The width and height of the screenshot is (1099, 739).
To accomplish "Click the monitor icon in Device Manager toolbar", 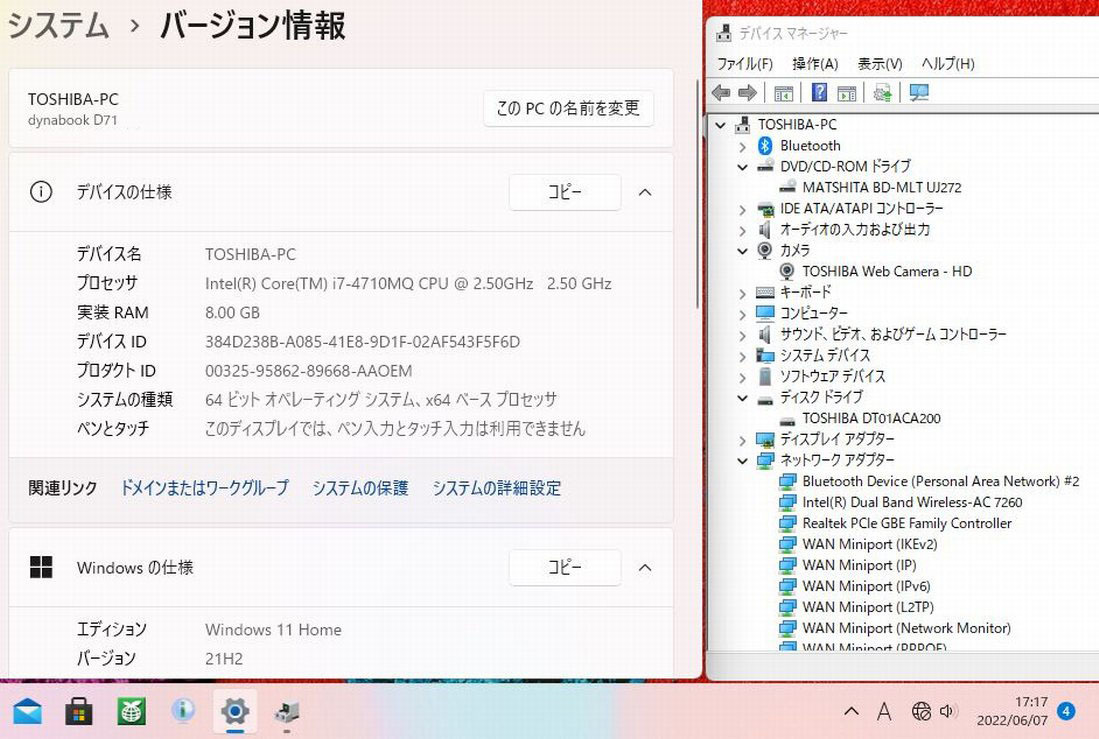I will coord(918,93).
